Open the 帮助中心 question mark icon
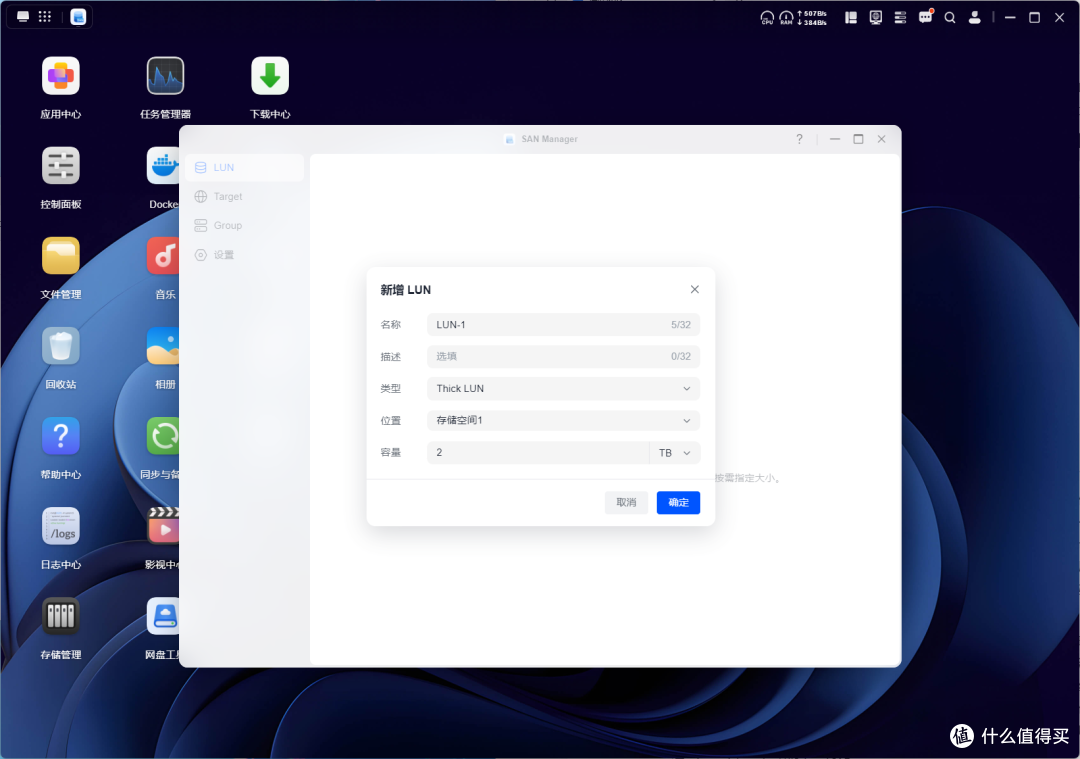This screenshot has width=1080, height=759. click(x=61, y=437)
